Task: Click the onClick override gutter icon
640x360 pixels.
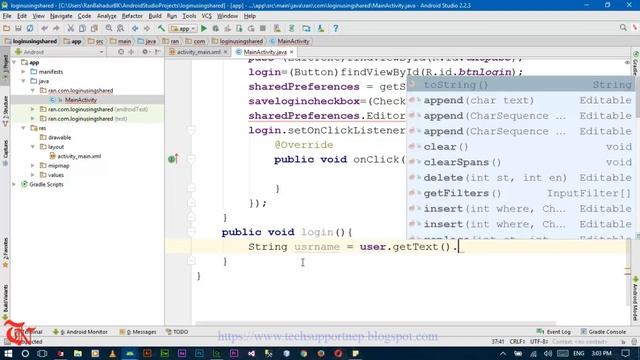Action: (x=173, y=159)
